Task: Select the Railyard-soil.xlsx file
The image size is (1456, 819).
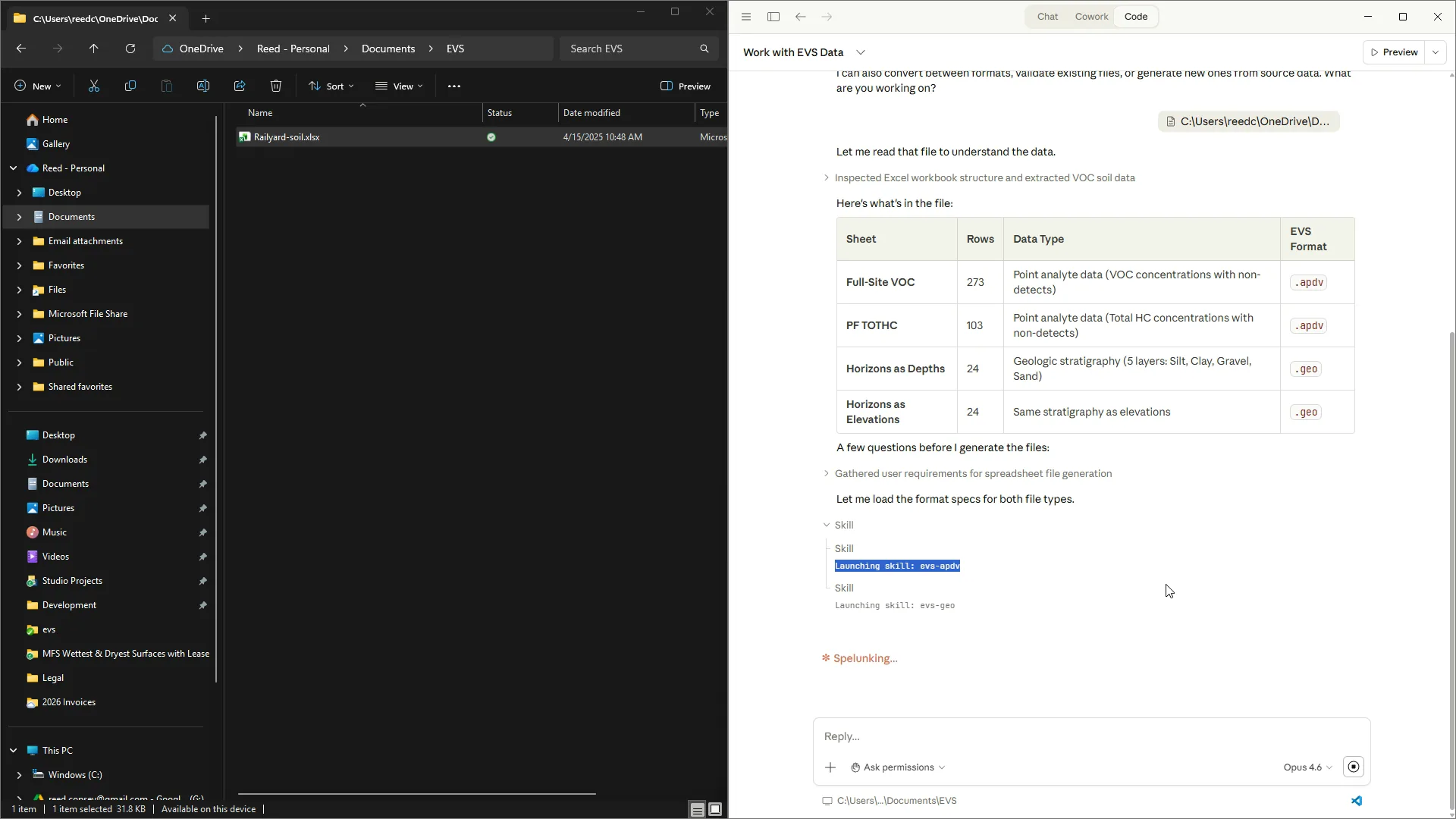Action: (481, 137)
